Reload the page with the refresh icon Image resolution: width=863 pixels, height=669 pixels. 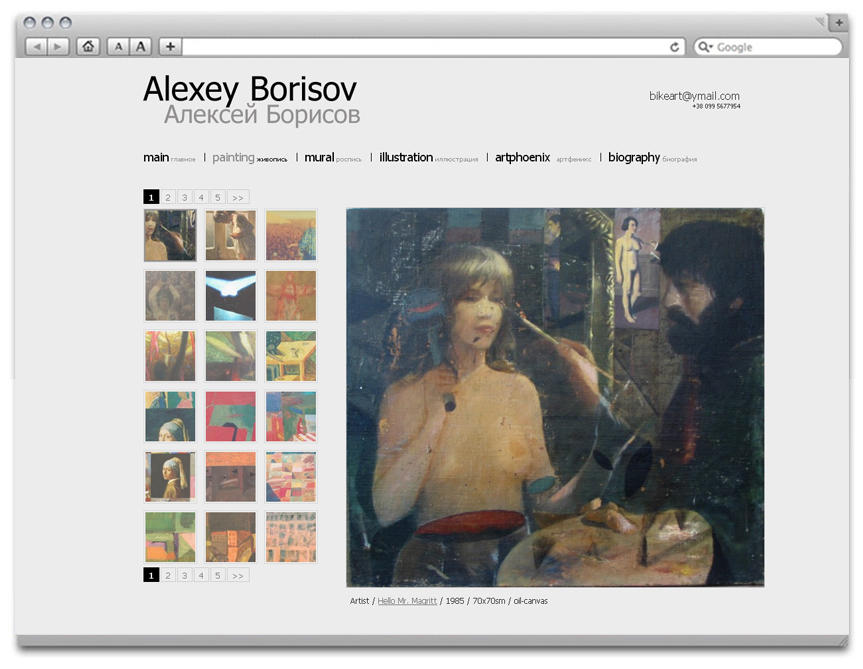674,47
